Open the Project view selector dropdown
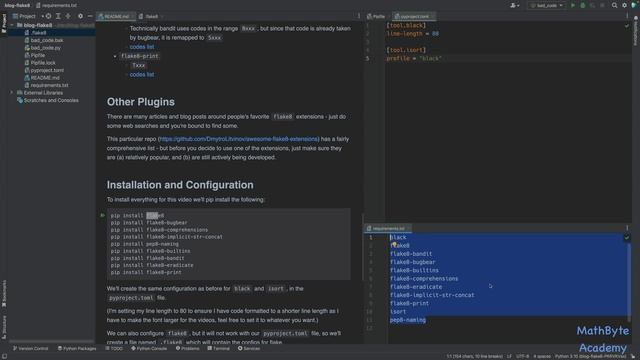The height and width of the screenshot is (360, 640). point(27,16)
